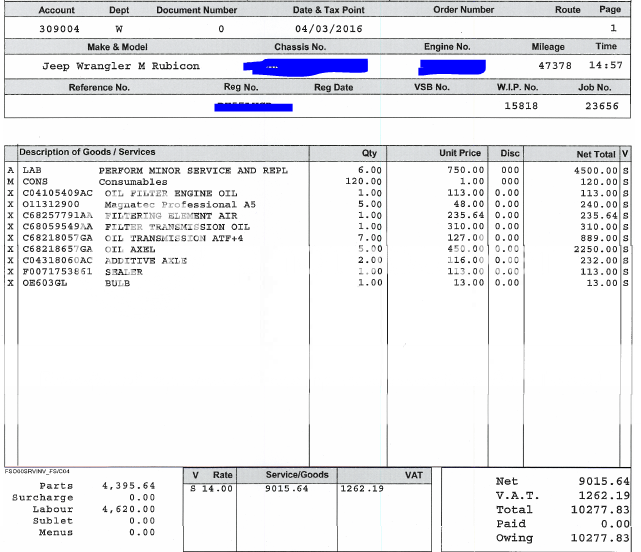Click OIL FILTER ENGINE OIL description
Viewport: 641px width, 552px height.
[x=171, y=193]
